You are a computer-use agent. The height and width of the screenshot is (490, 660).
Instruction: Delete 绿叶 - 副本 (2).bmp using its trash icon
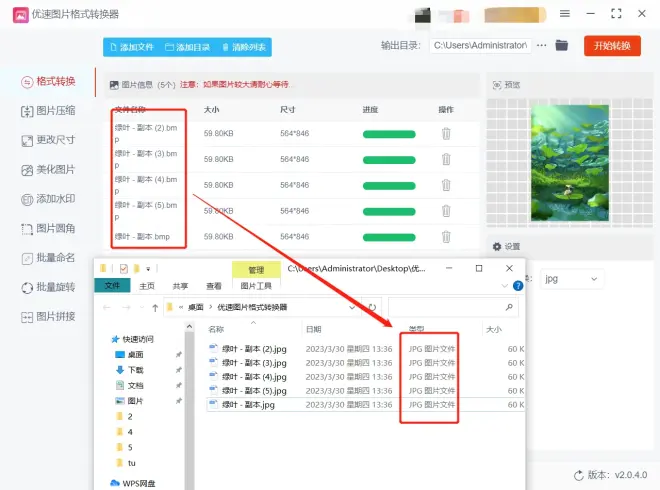446,133
